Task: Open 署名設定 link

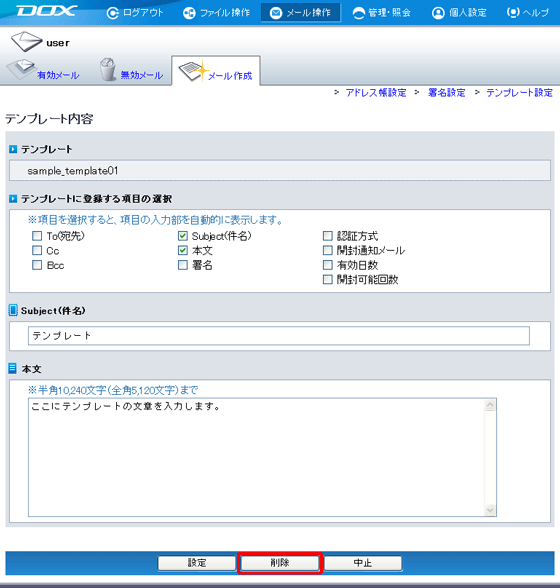Action: point(446,93)
